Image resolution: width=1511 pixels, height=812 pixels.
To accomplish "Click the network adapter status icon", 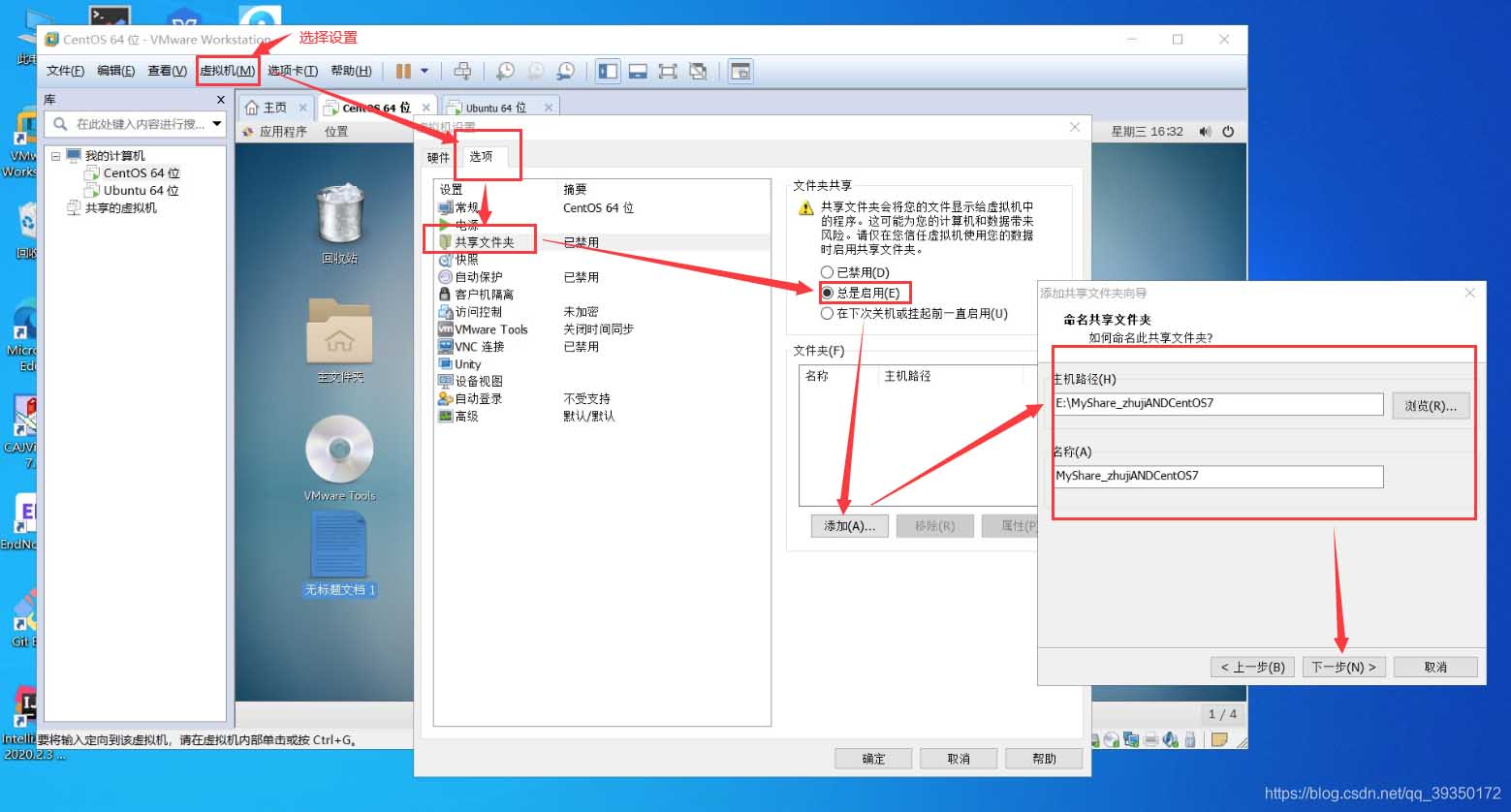I will pyautogui.click(x=1131, y=739).
